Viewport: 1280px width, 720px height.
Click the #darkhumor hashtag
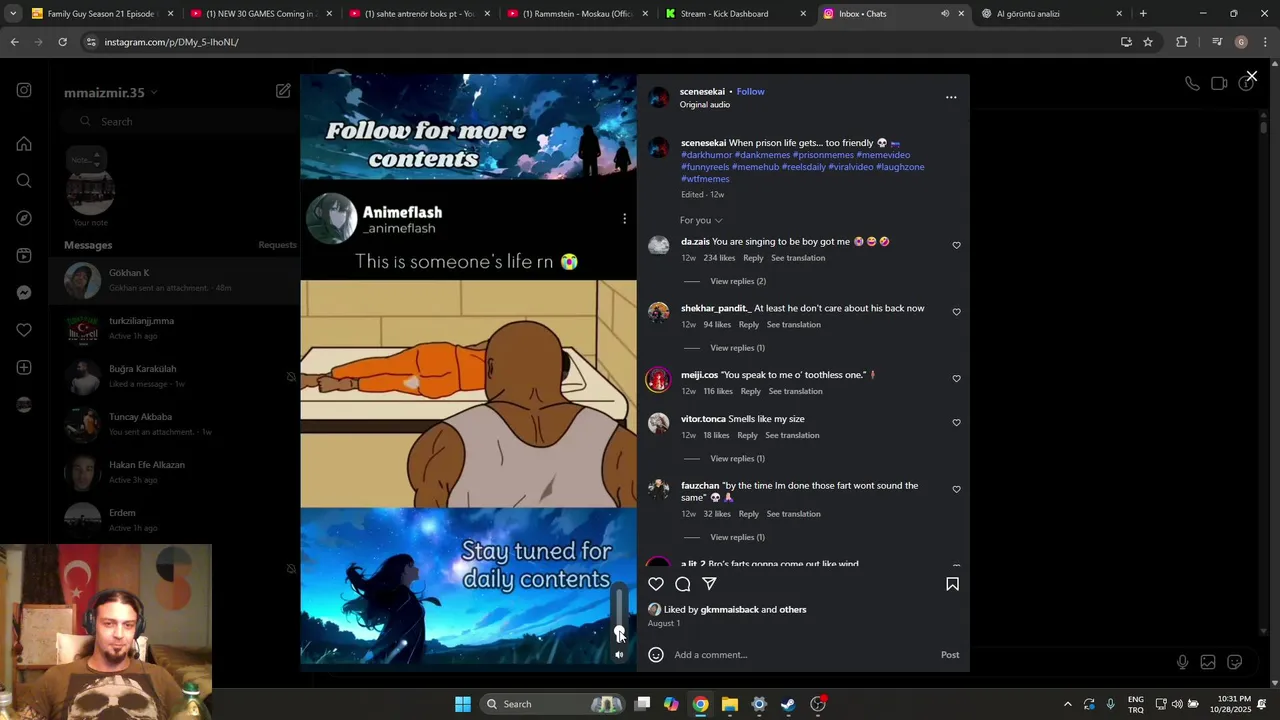click(706, 155)
